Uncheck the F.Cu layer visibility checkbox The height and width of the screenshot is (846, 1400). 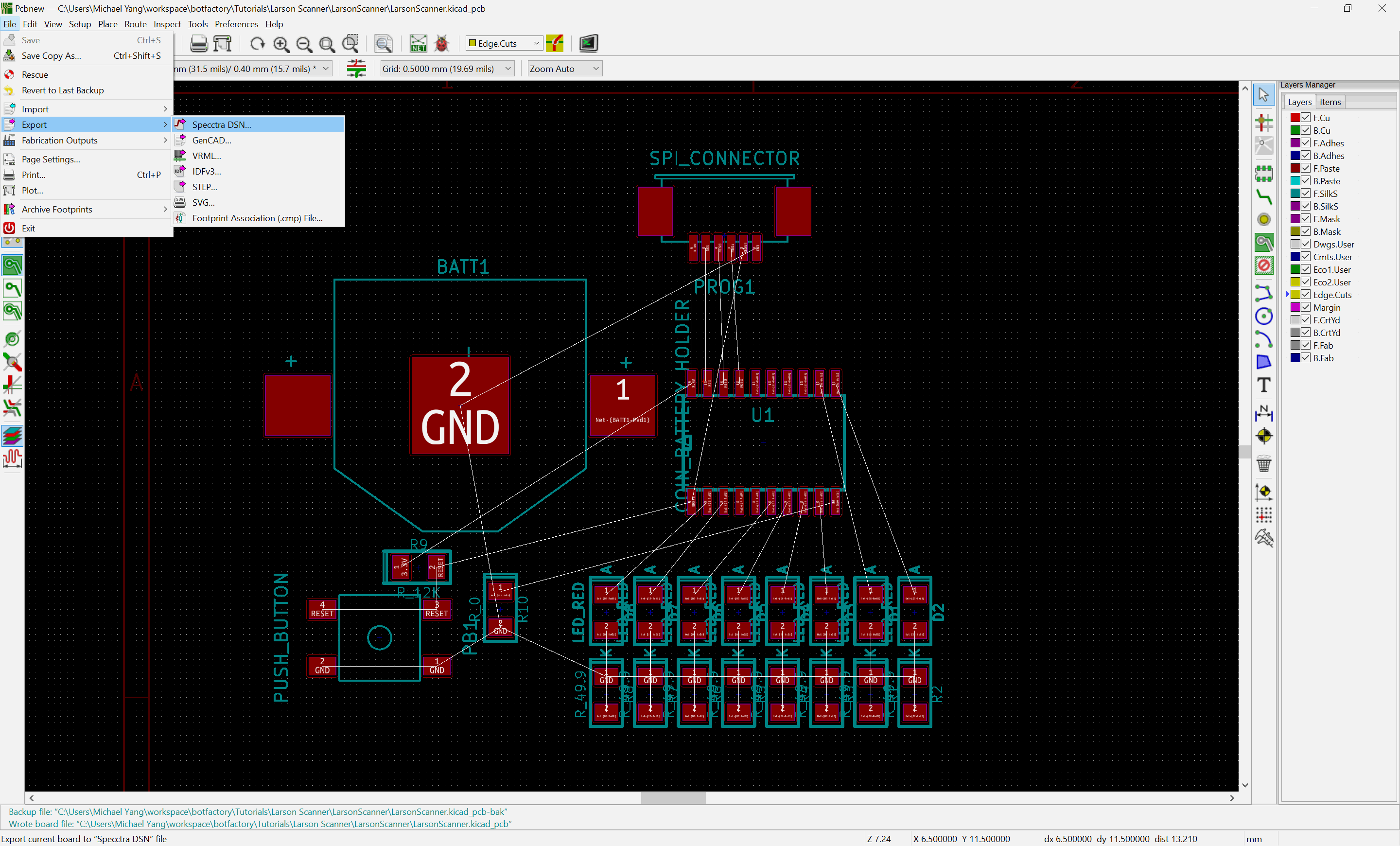click(x=1306, y=118)
